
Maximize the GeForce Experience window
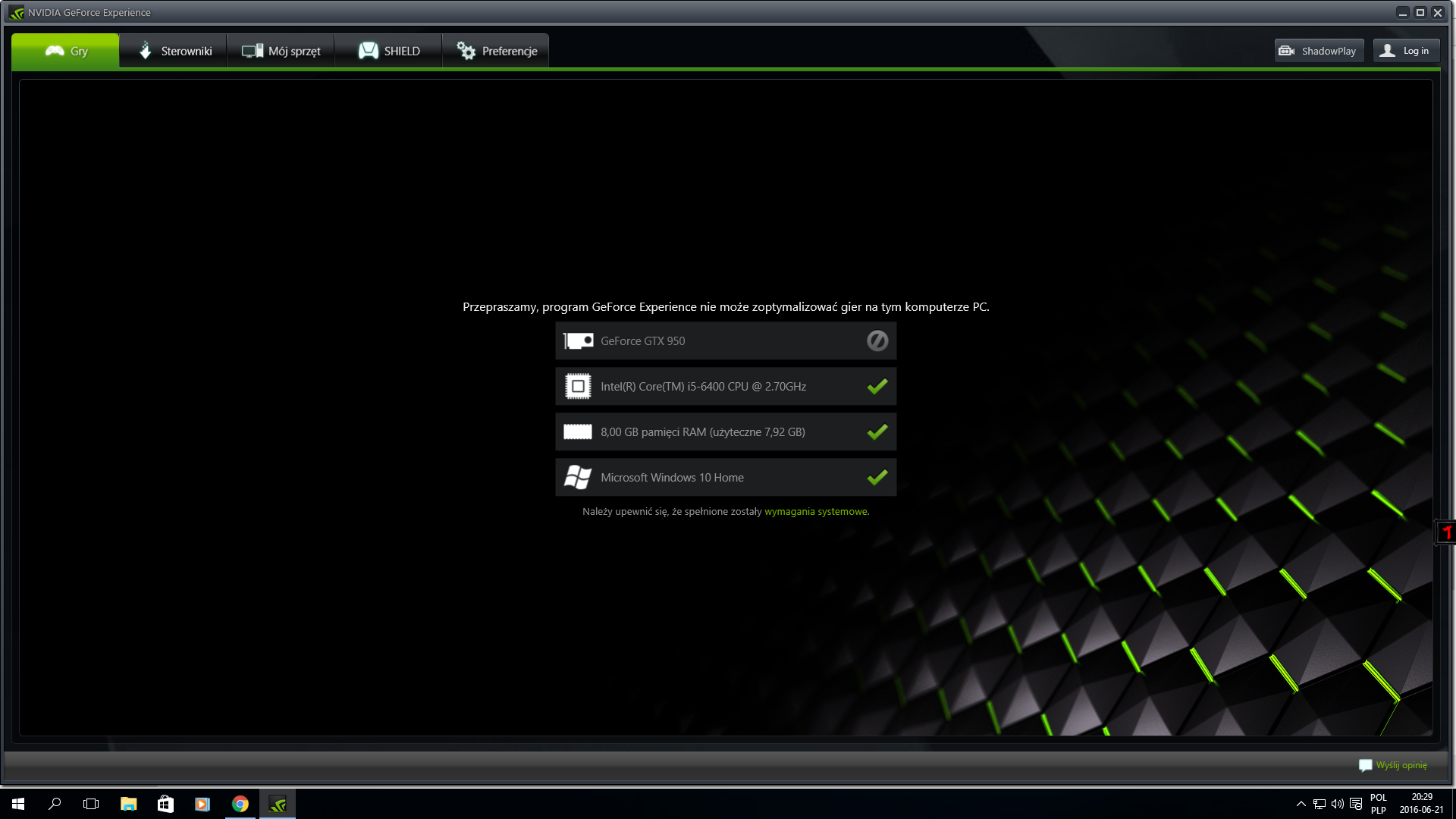(1420, 12)
